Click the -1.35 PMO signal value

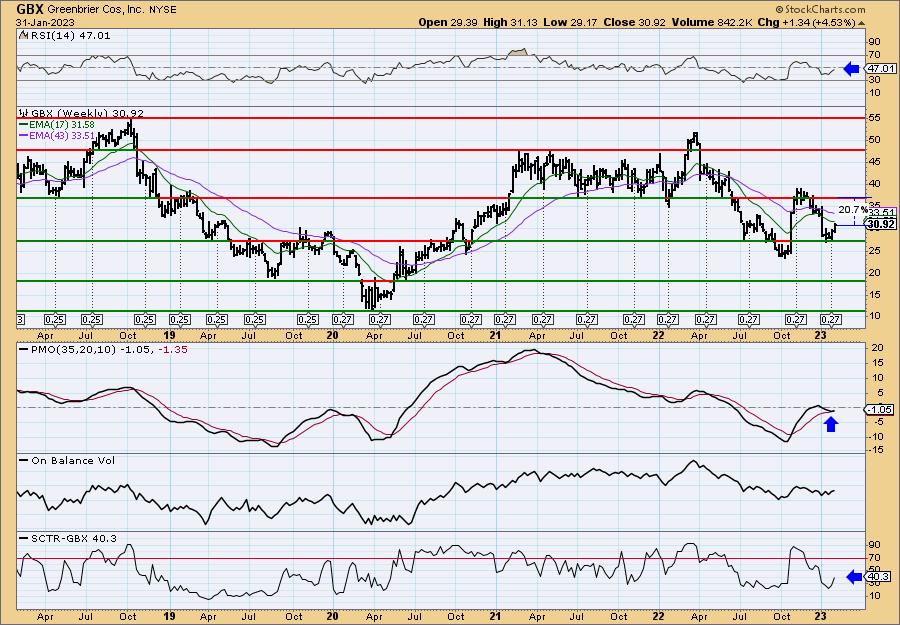pyautogui.click(x=175, y=349)
